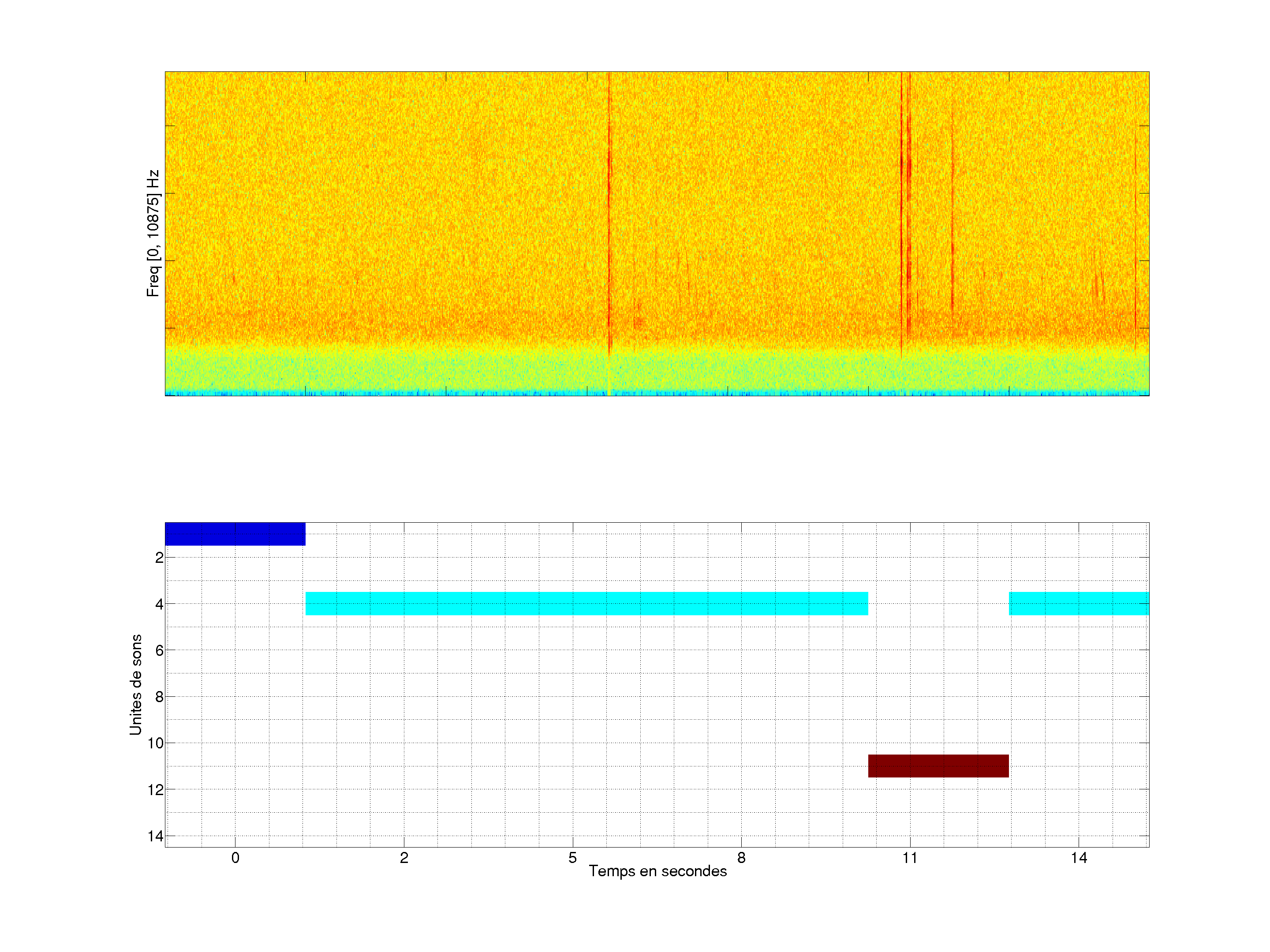
Task: Click the 'Temps en secondes' axis label
Action: (x=657, y=872)
